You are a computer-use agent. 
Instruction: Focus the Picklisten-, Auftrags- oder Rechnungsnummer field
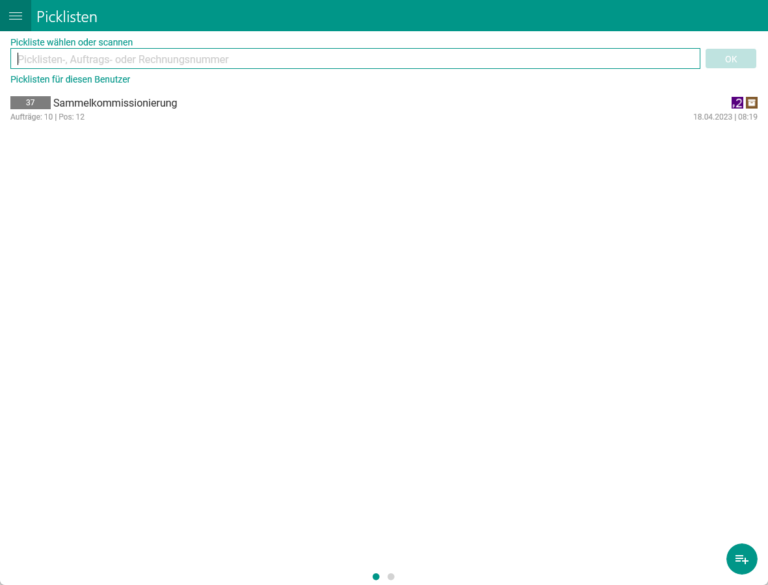tap(355, 59)
